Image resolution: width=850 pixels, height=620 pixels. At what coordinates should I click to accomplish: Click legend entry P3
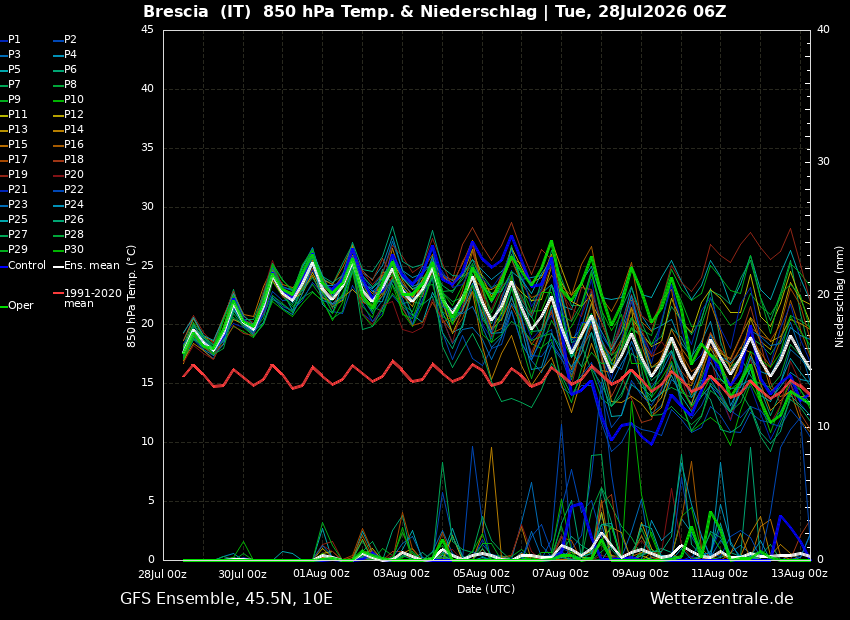(14, 55)
